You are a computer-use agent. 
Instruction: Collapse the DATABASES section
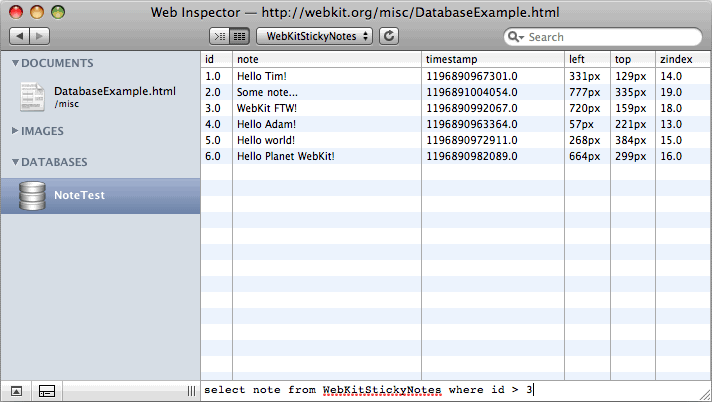coord(15,162)
